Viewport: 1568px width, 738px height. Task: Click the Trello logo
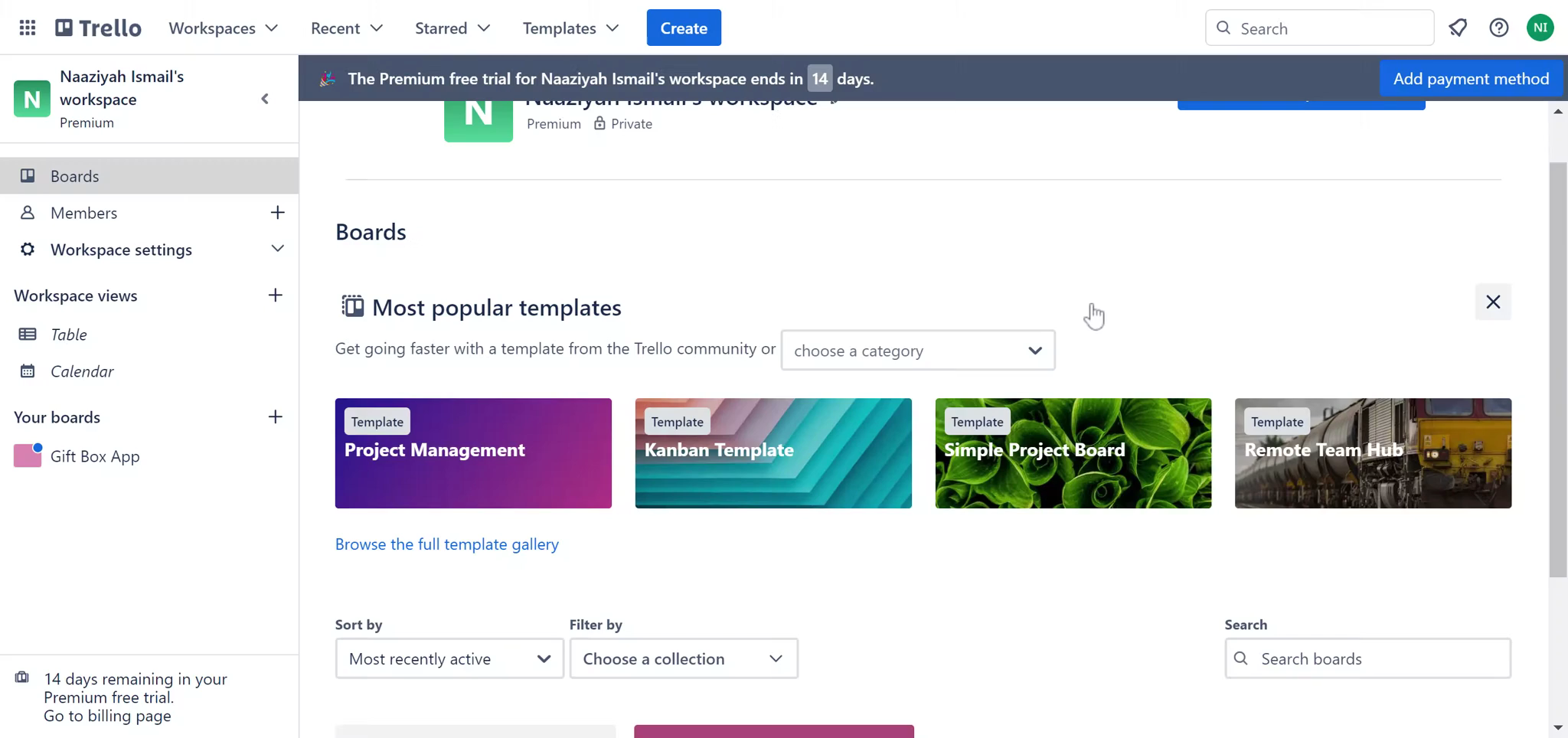click(x=98, y=28)
